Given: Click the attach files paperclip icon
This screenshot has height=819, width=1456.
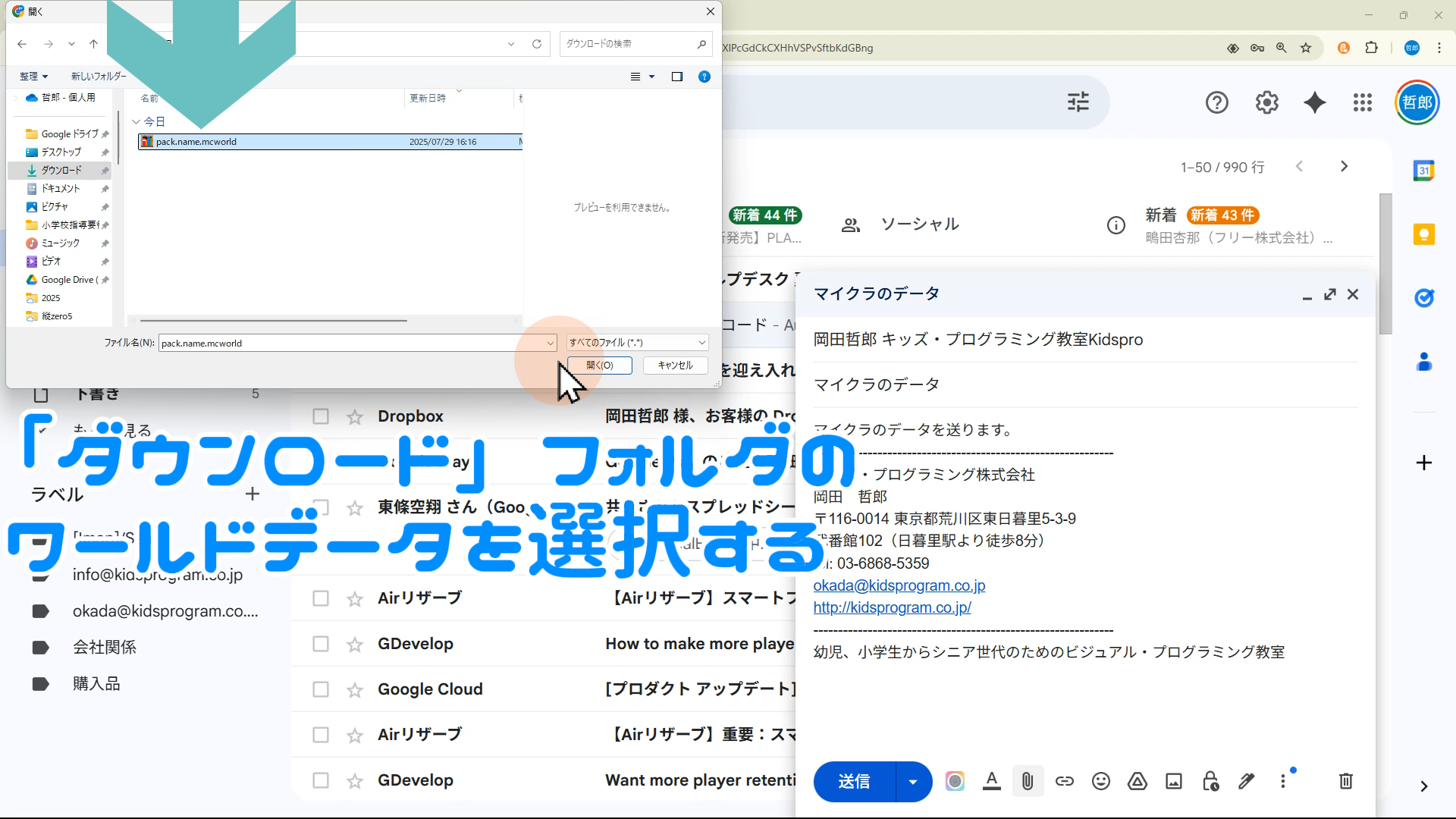Looking at the screenshot, I should 1028,781.
